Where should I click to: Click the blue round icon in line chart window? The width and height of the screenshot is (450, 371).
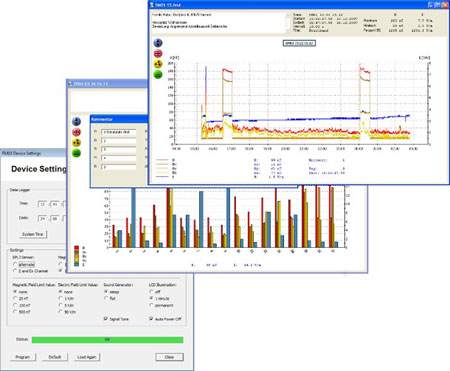(158, 43)
